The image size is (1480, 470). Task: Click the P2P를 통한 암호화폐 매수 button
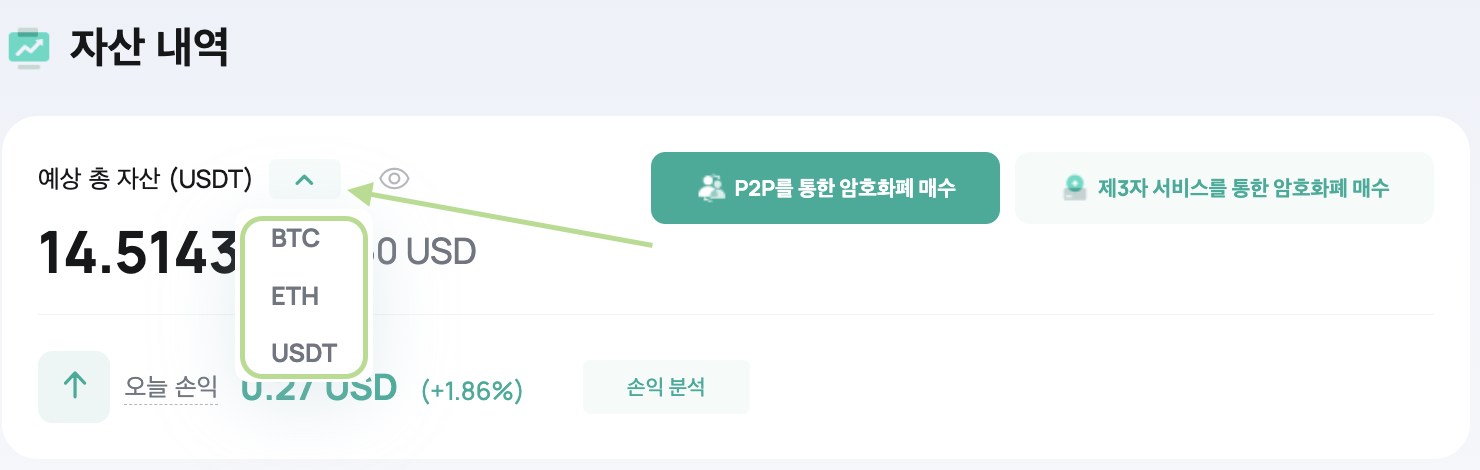825,188
